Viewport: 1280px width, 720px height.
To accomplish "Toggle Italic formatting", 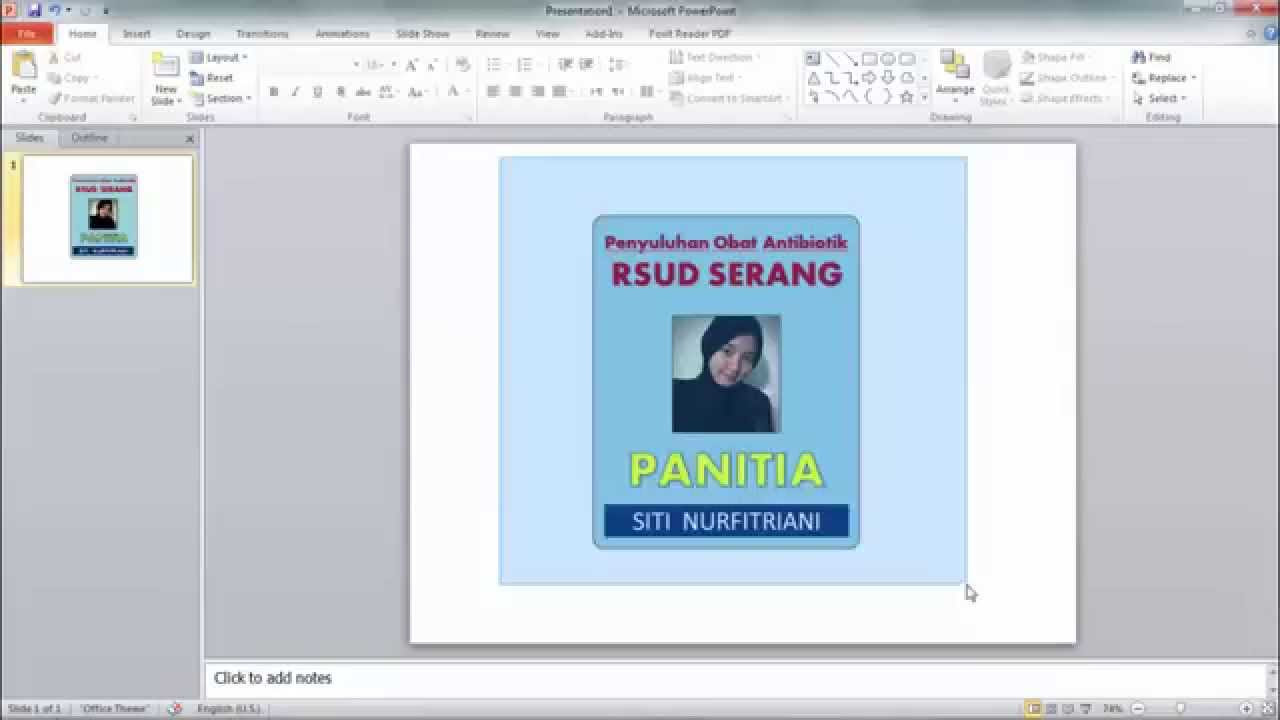I will click(x=295, y=92).
